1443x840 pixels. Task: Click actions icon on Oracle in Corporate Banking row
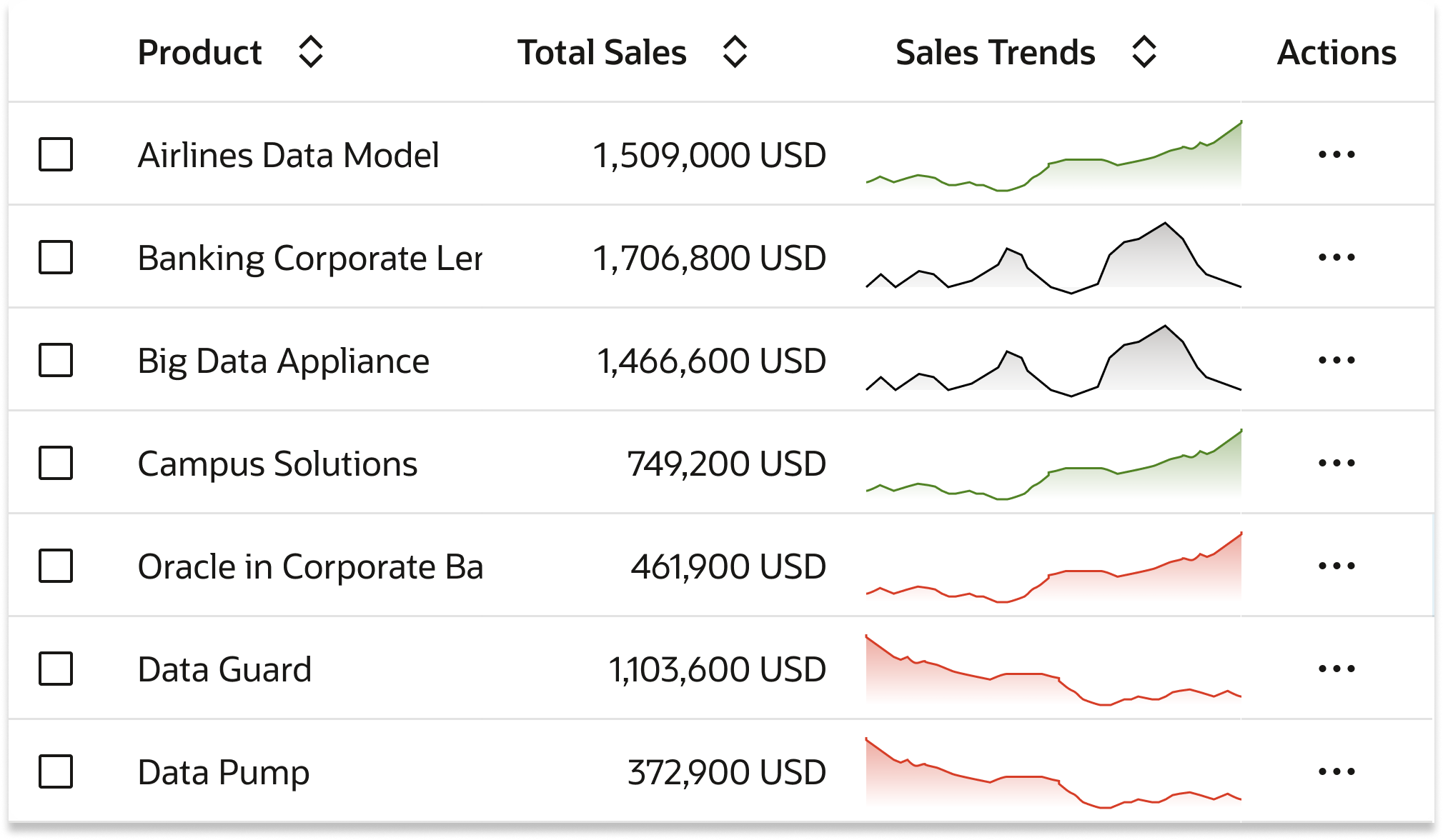pyautogui.click(x=1338, y=566)
